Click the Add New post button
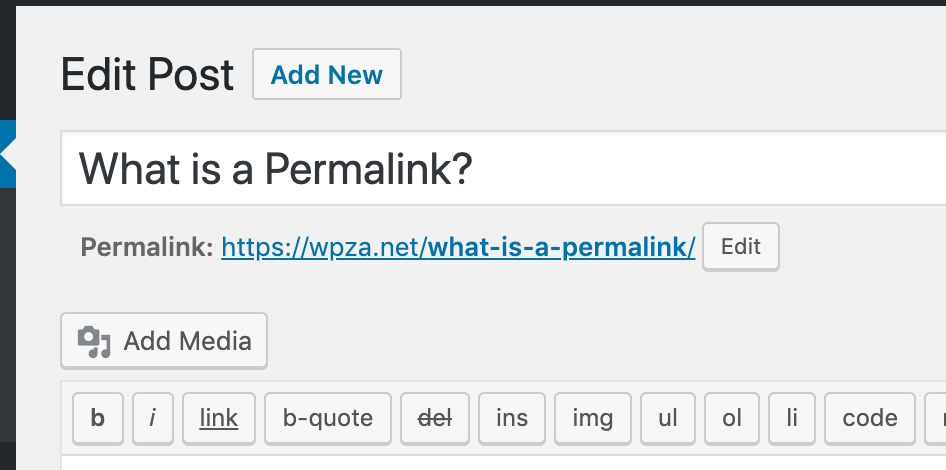Viewport: 946px width, 470px height. [x=327, y=75]
